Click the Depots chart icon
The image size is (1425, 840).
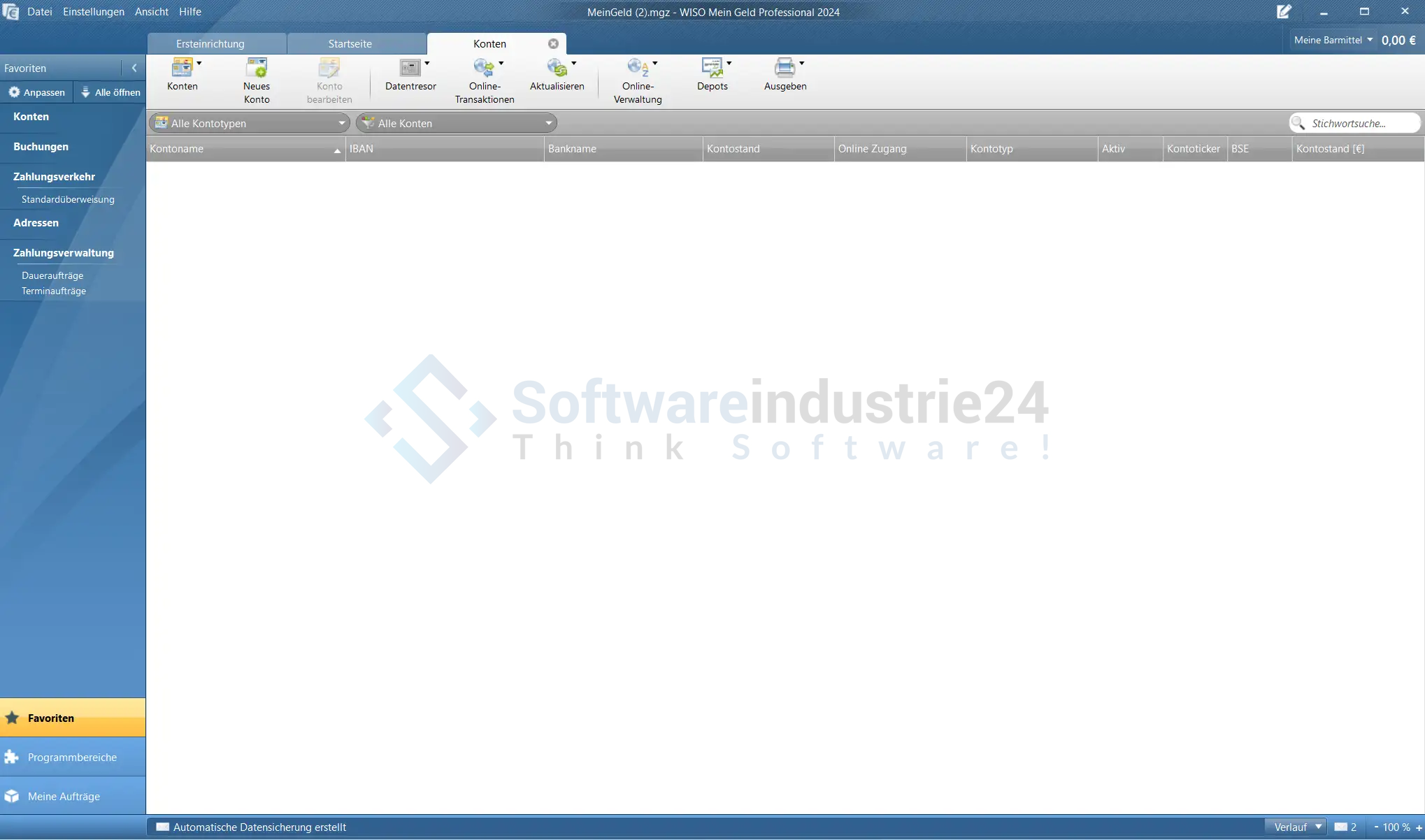(x=712, y=68)
